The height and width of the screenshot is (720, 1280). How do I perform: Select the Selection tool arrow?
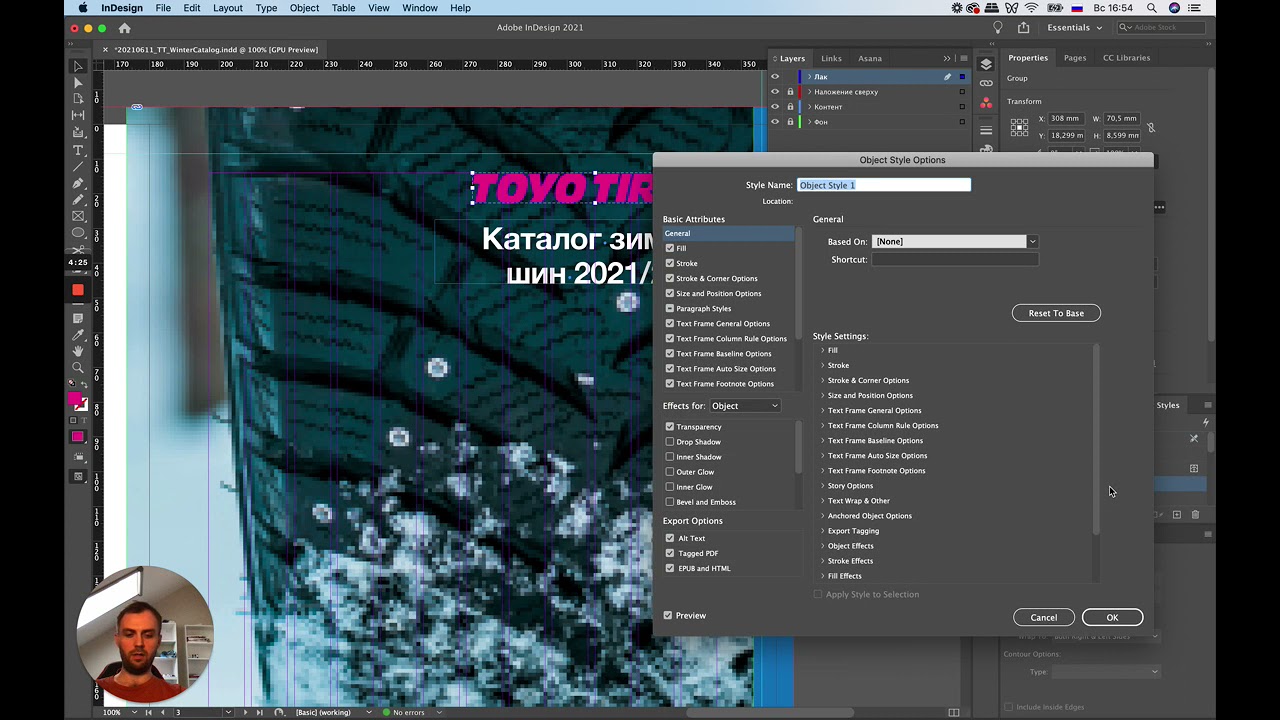[78, 66]
